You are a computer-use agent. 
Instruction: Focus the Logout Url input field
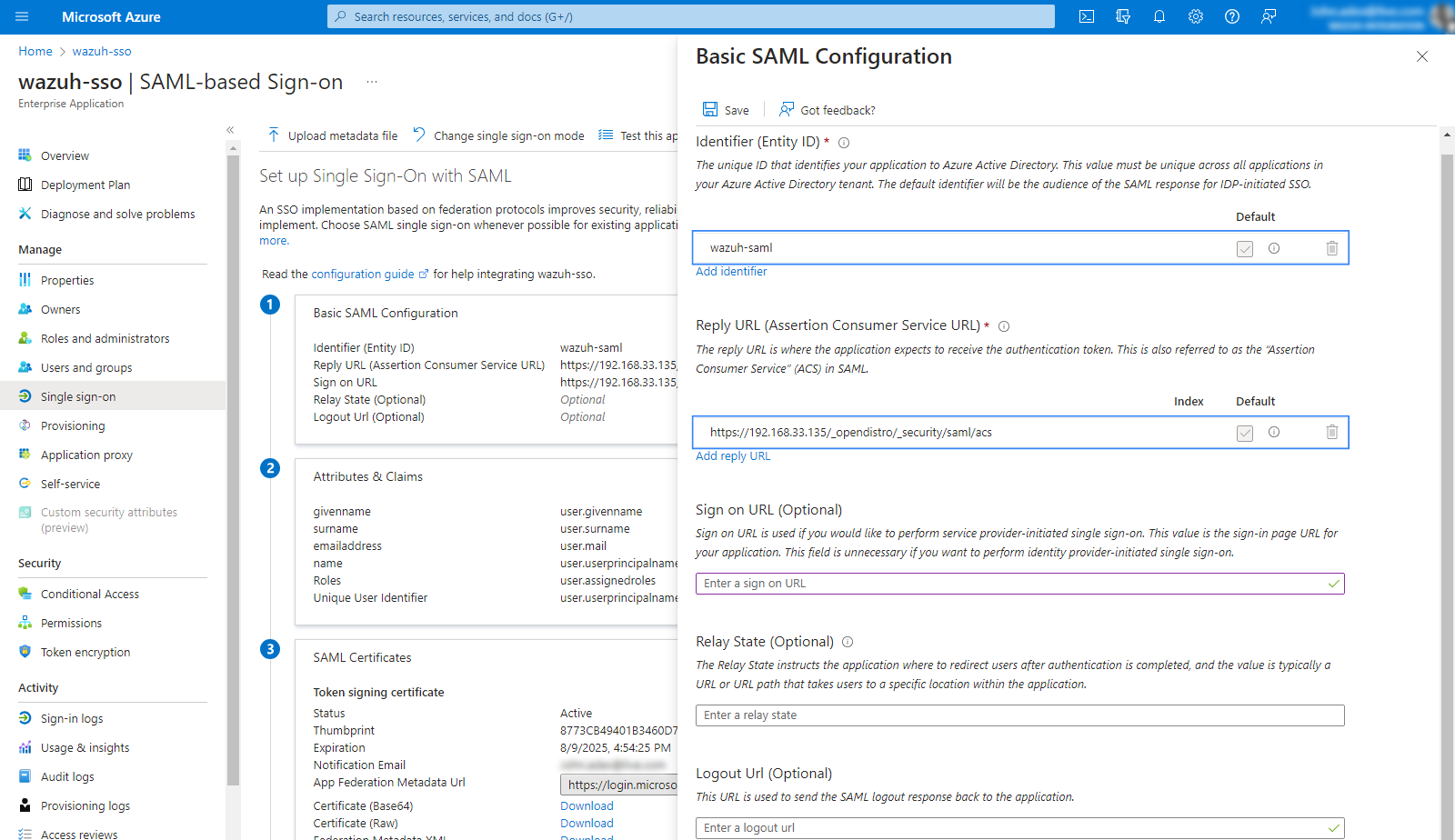point(1019,828)
